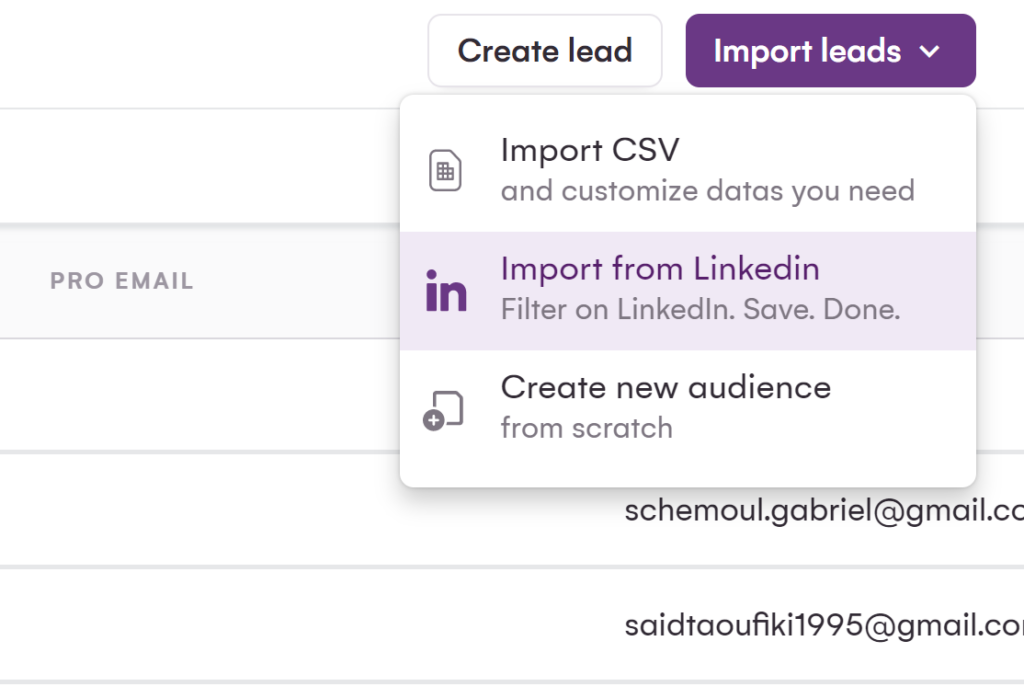Viewport: 1024px width, 698px height.
Task: Select the Import CSV menu title
Action: pos(590,150)
